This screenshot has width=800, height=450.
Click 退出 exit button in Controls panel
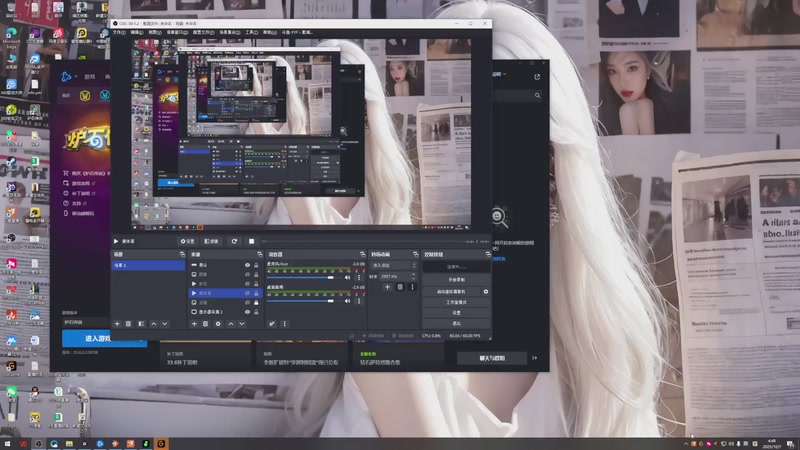point(457,323)
